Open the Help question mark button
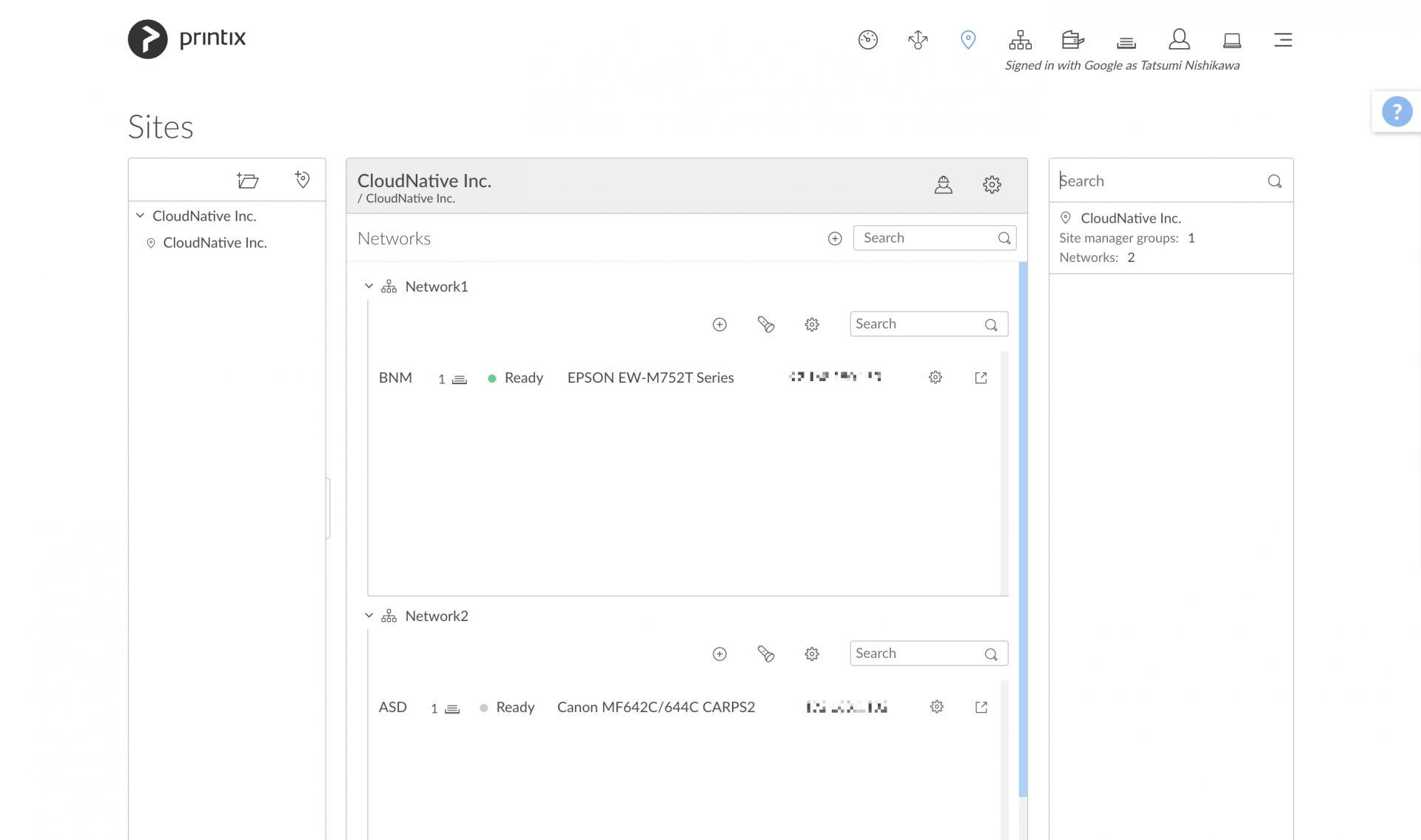This screenshot has width=1421, height=840. pos(1397,111)
